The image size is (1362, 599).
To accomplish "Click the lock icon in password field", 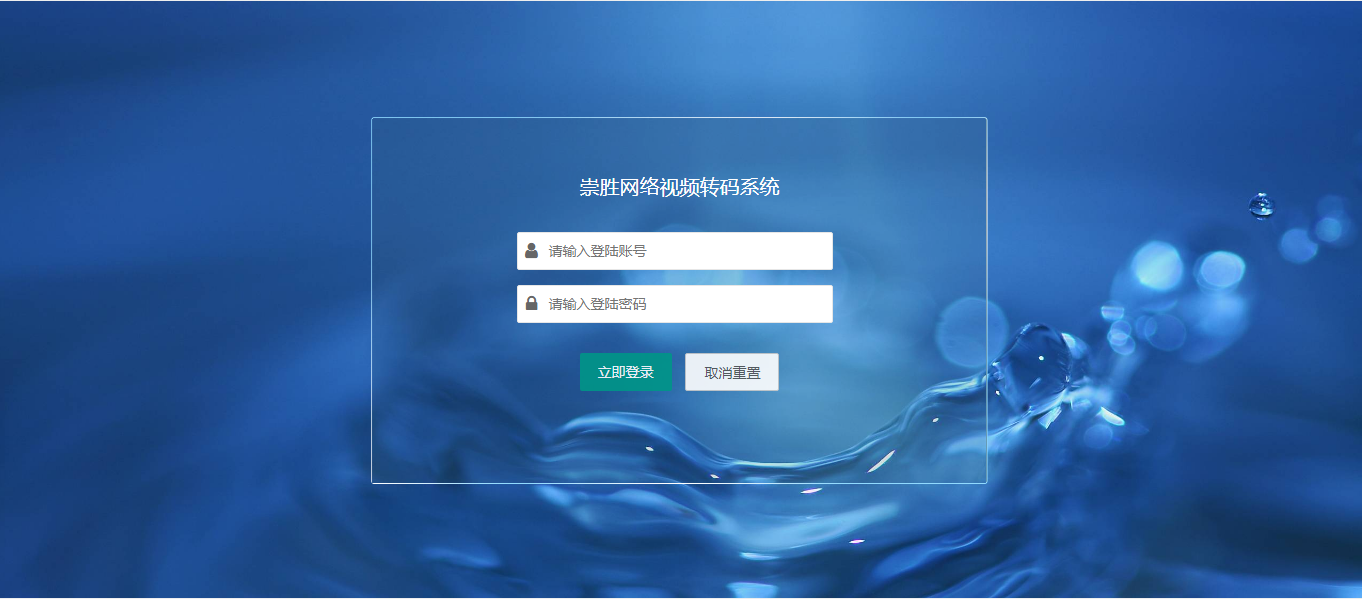I will pos(532,303).
